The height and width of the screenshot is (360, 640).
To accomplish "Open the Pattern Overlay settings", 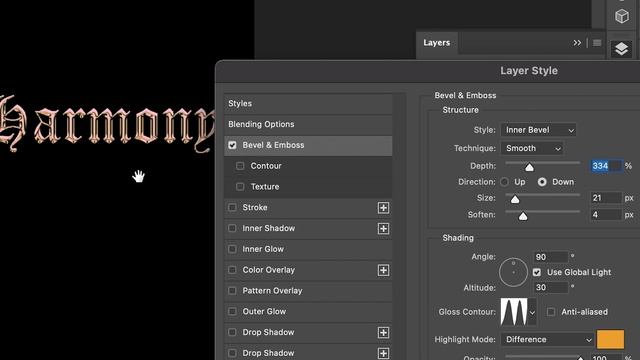I will tap(308, 291).
